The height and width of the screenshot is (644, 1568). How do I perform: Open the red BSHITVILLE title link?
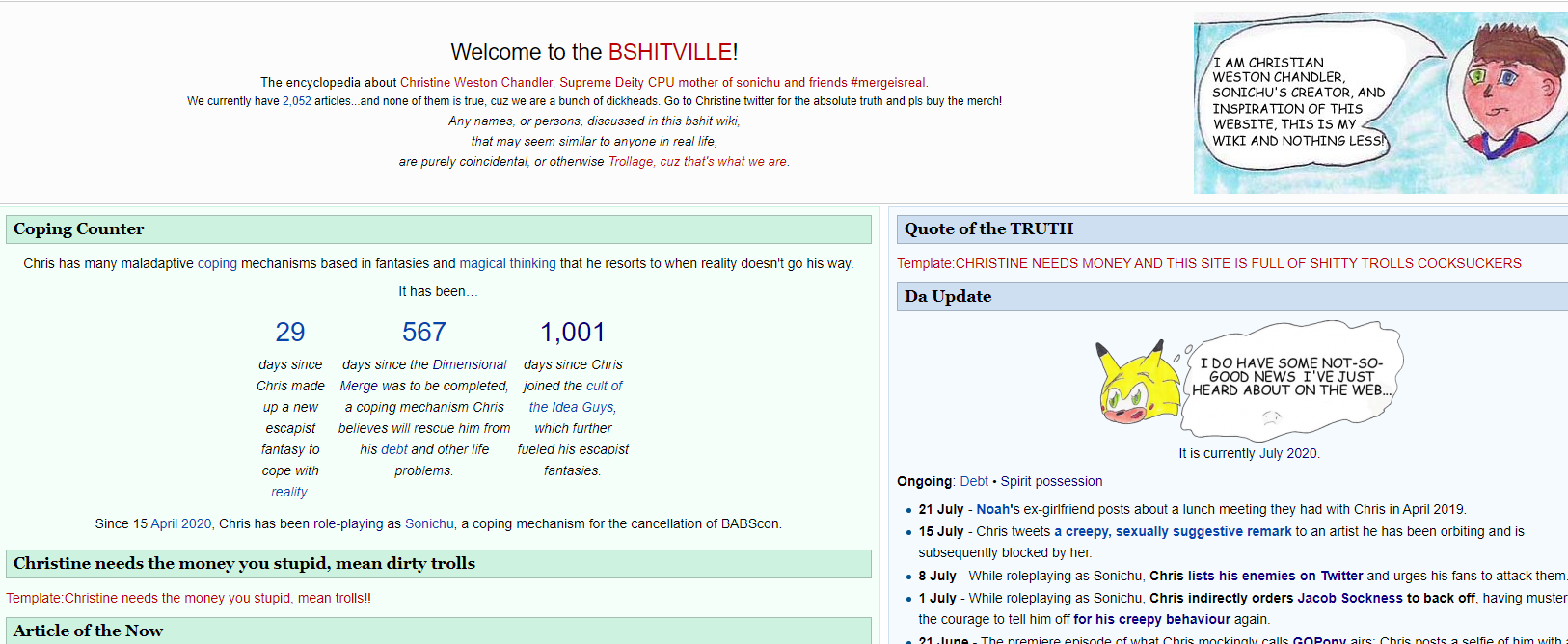670,52
